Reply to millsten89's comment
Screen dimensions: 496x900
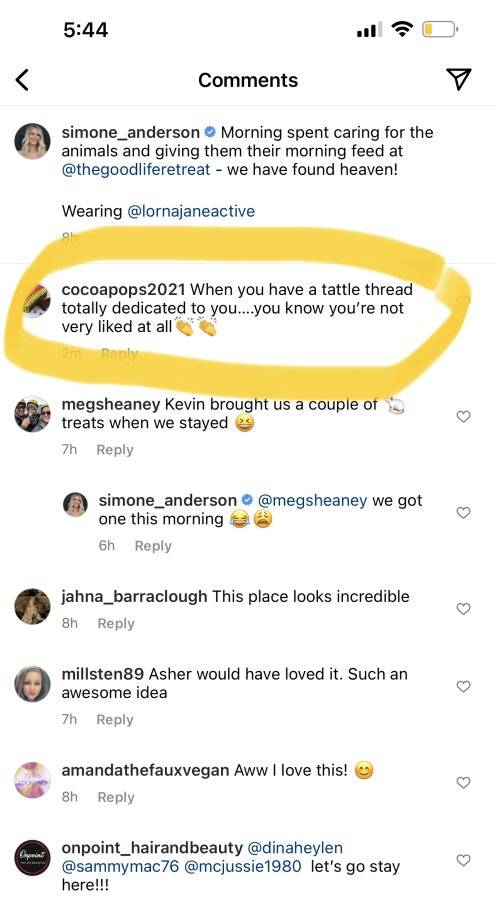[x=115, y=720]
